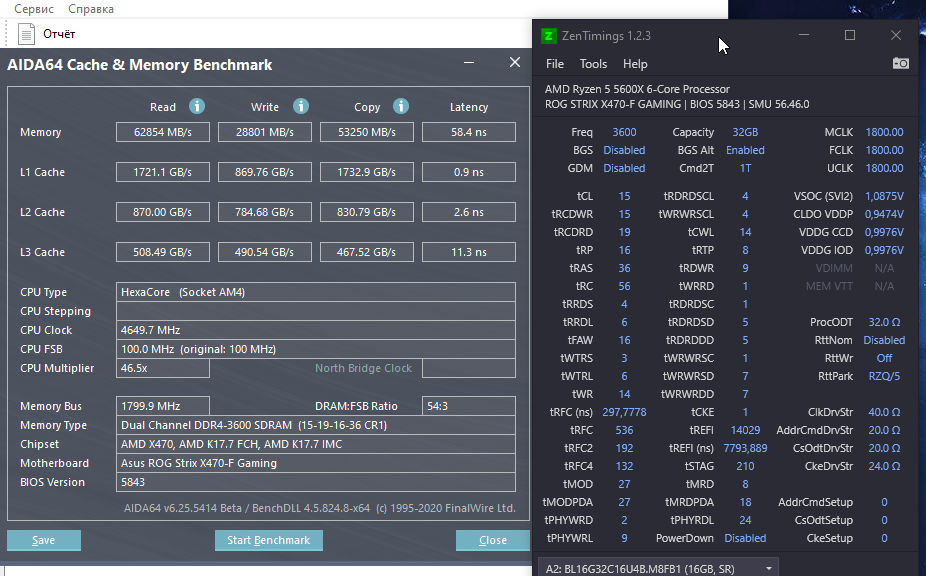The width and height of the screenshot is (926, 576).
Task: Click the Memory Latency value 58.4 ns
Action: 469,132
